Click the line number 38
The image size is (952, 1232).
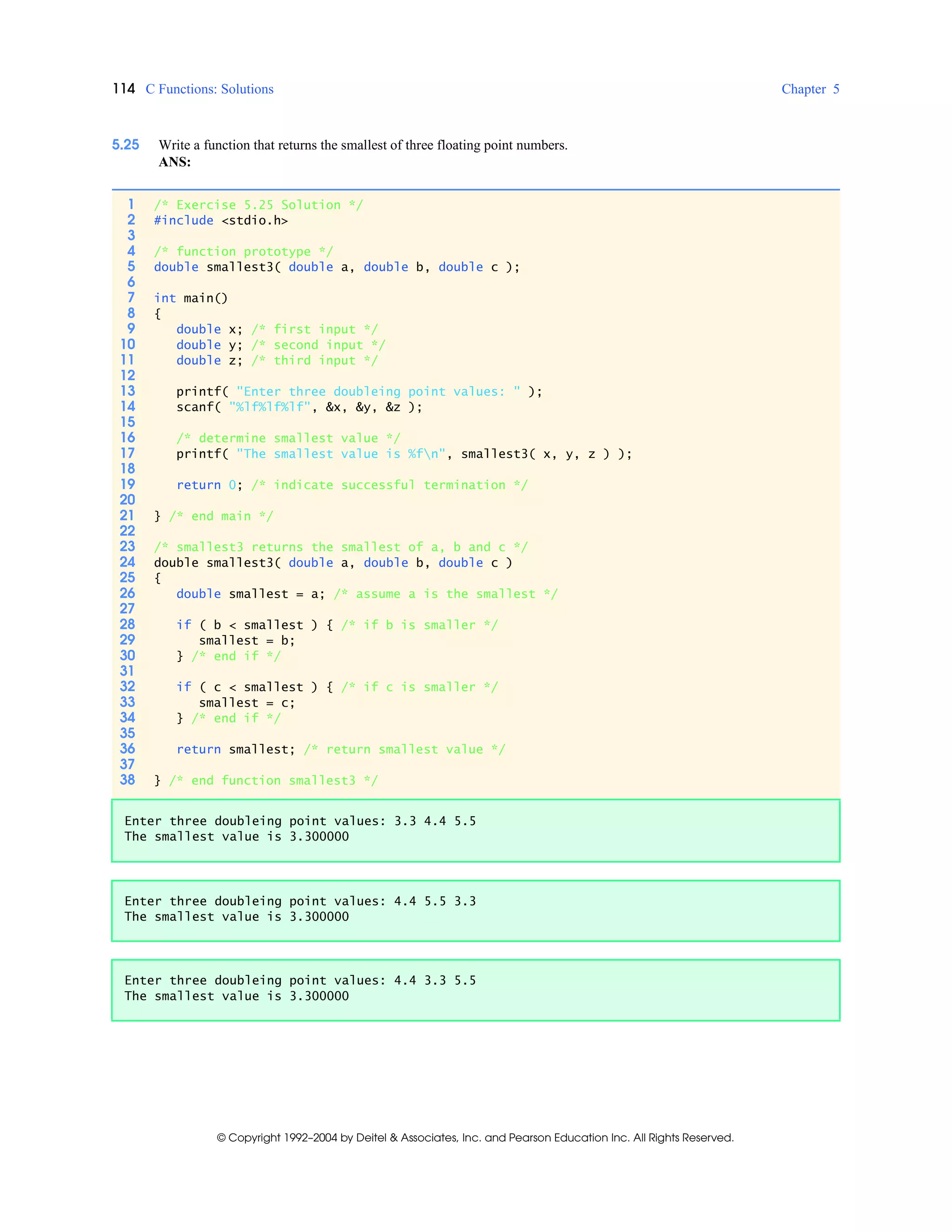pyautogui.click(x=127, y=780)
